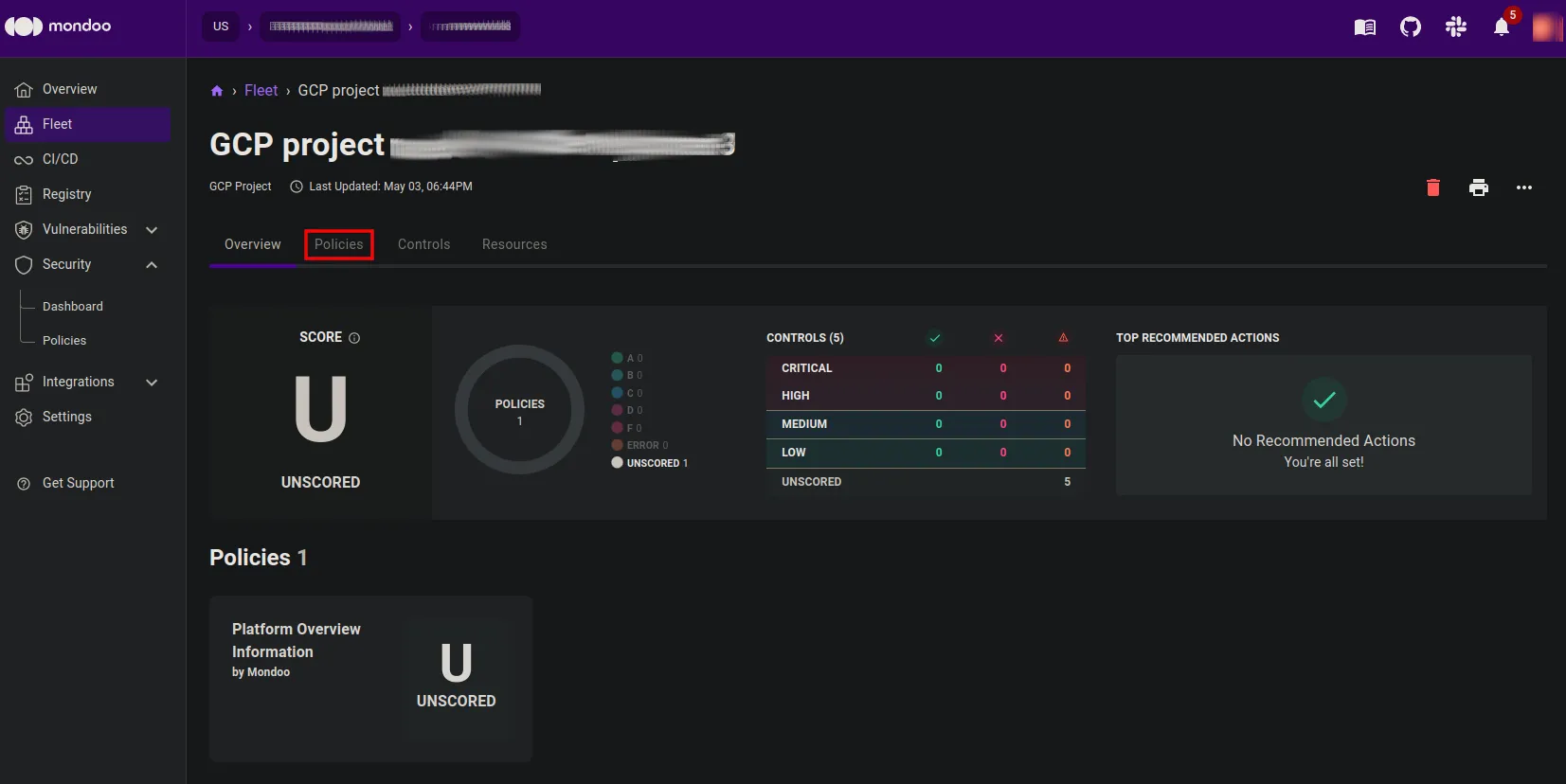
Task: Switch to the Resources tab
Action: [x=514, y=244]
